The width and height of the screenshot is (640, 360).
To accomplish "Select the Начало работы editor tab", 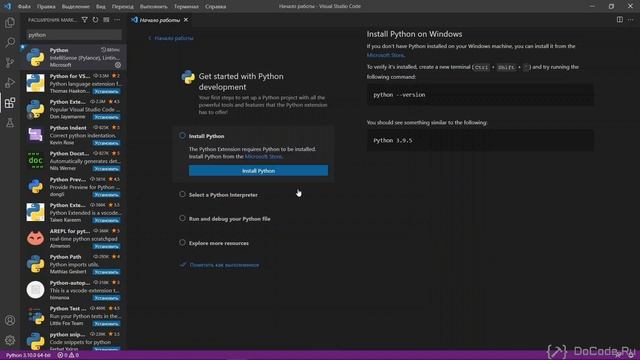I will pos(160,20).
